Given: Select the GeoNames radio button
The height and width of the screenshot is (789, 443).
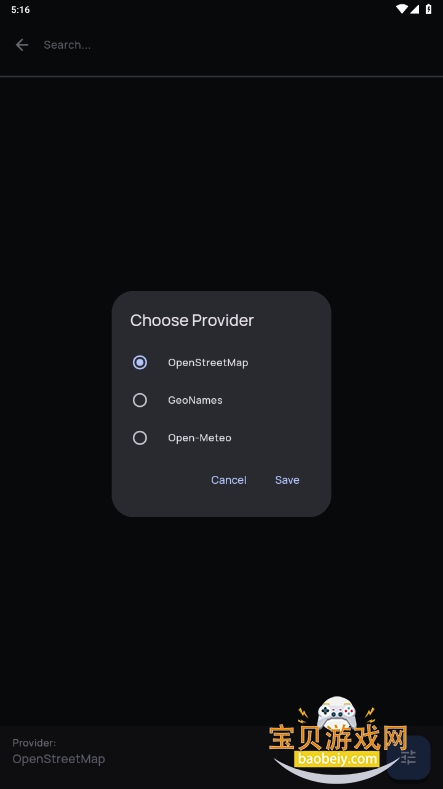Looking at the screenshot, I should 140,400.
